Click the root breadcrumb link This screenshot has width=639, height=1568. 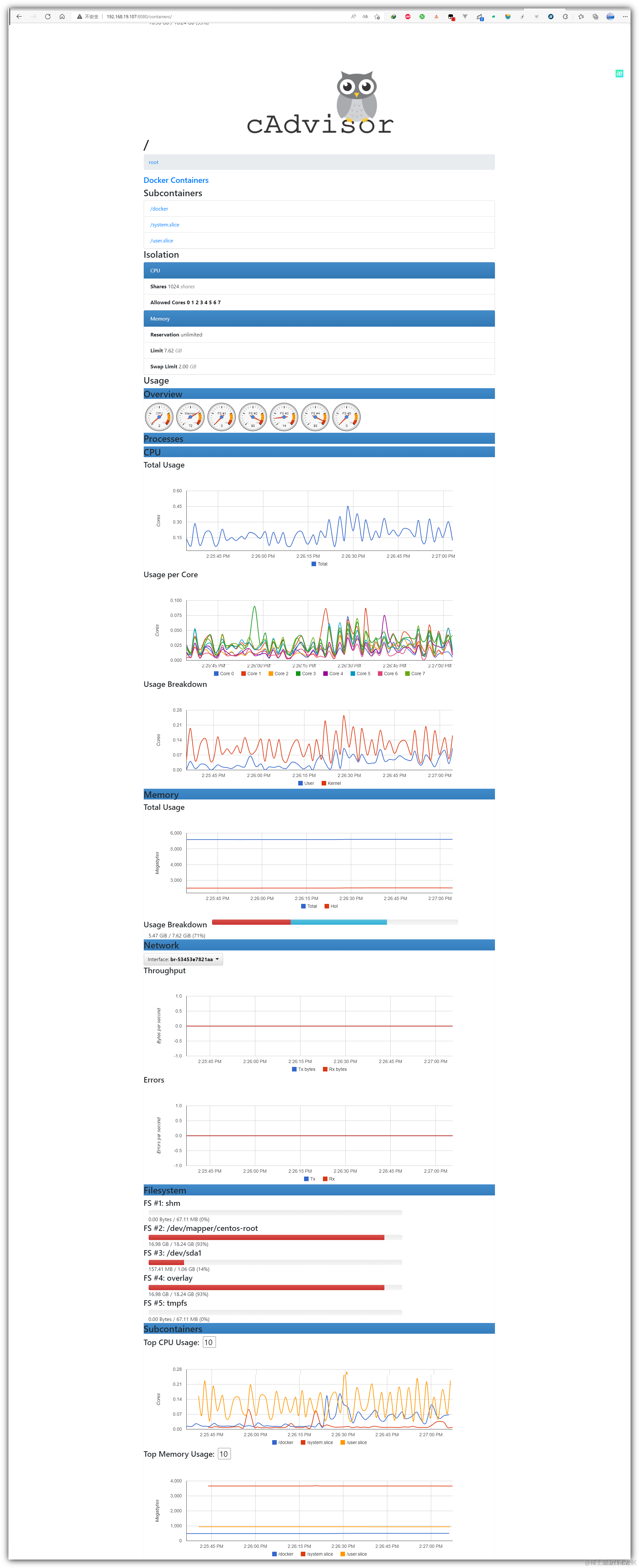pos(153,162)
